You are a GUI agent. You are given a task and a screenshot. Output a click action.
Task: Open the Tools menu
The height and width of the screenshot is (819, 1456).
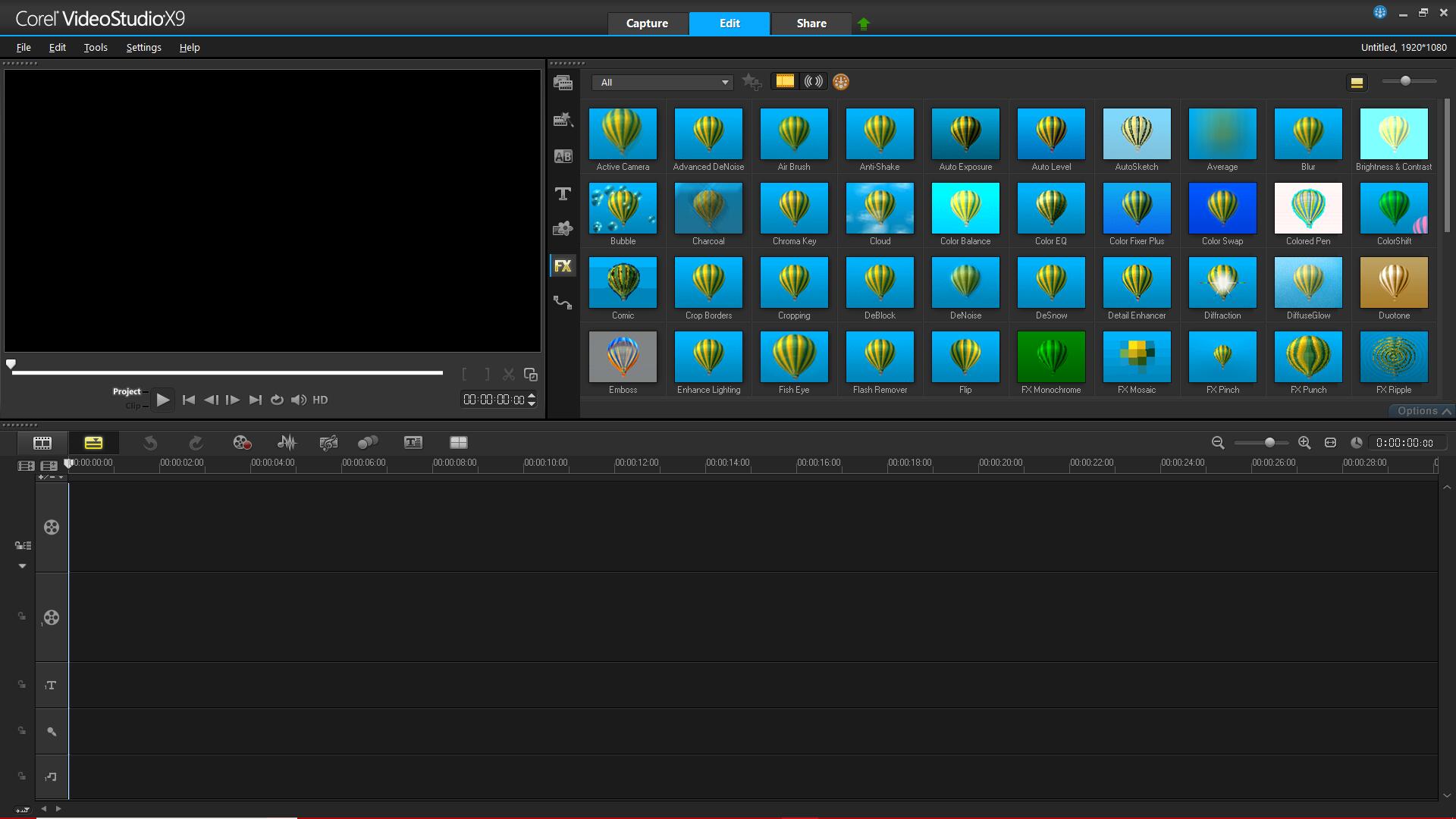[96, 47]
